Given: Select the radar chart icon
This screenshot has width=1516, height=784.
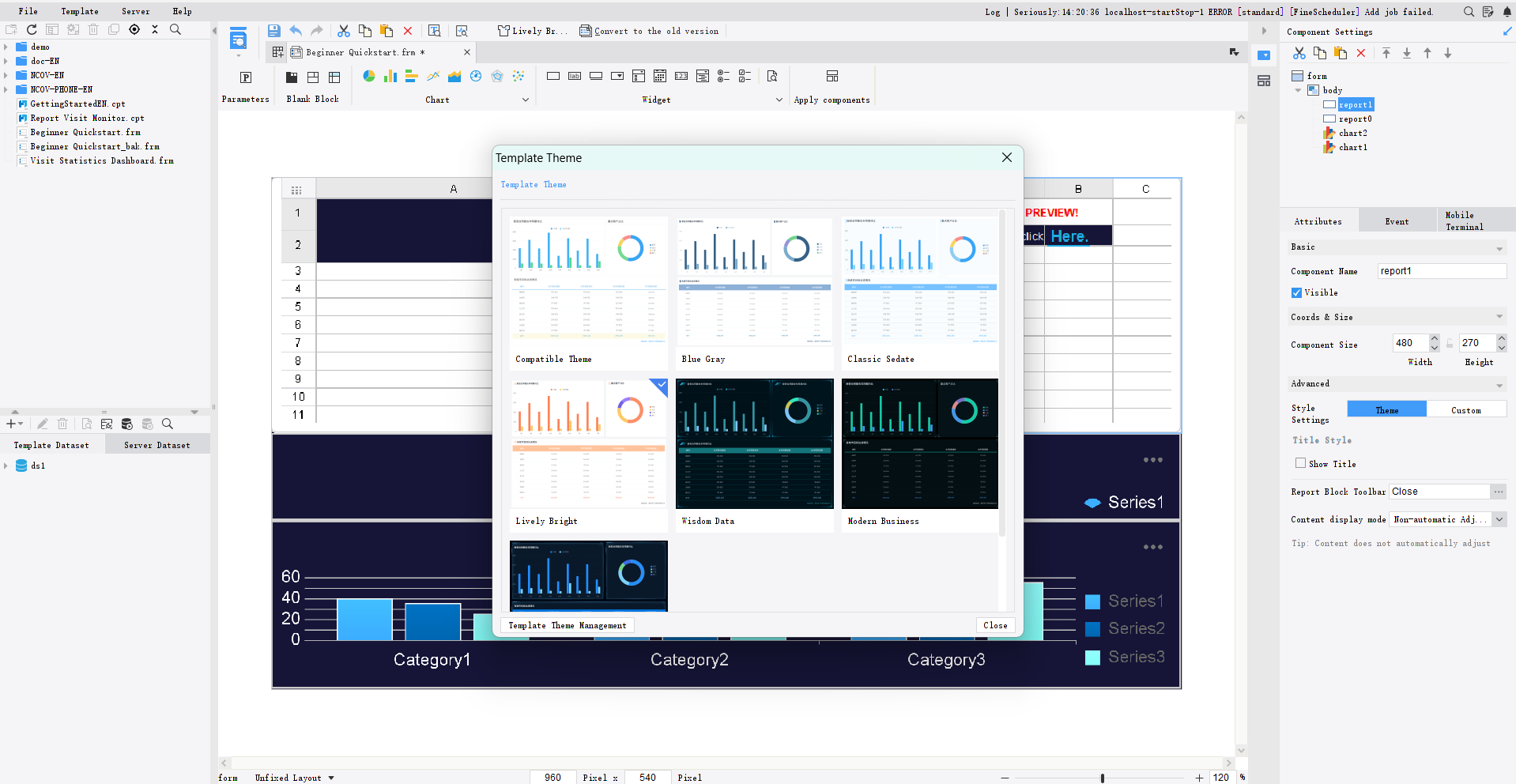Looking at the screenshot, I should tap(497, 77).
